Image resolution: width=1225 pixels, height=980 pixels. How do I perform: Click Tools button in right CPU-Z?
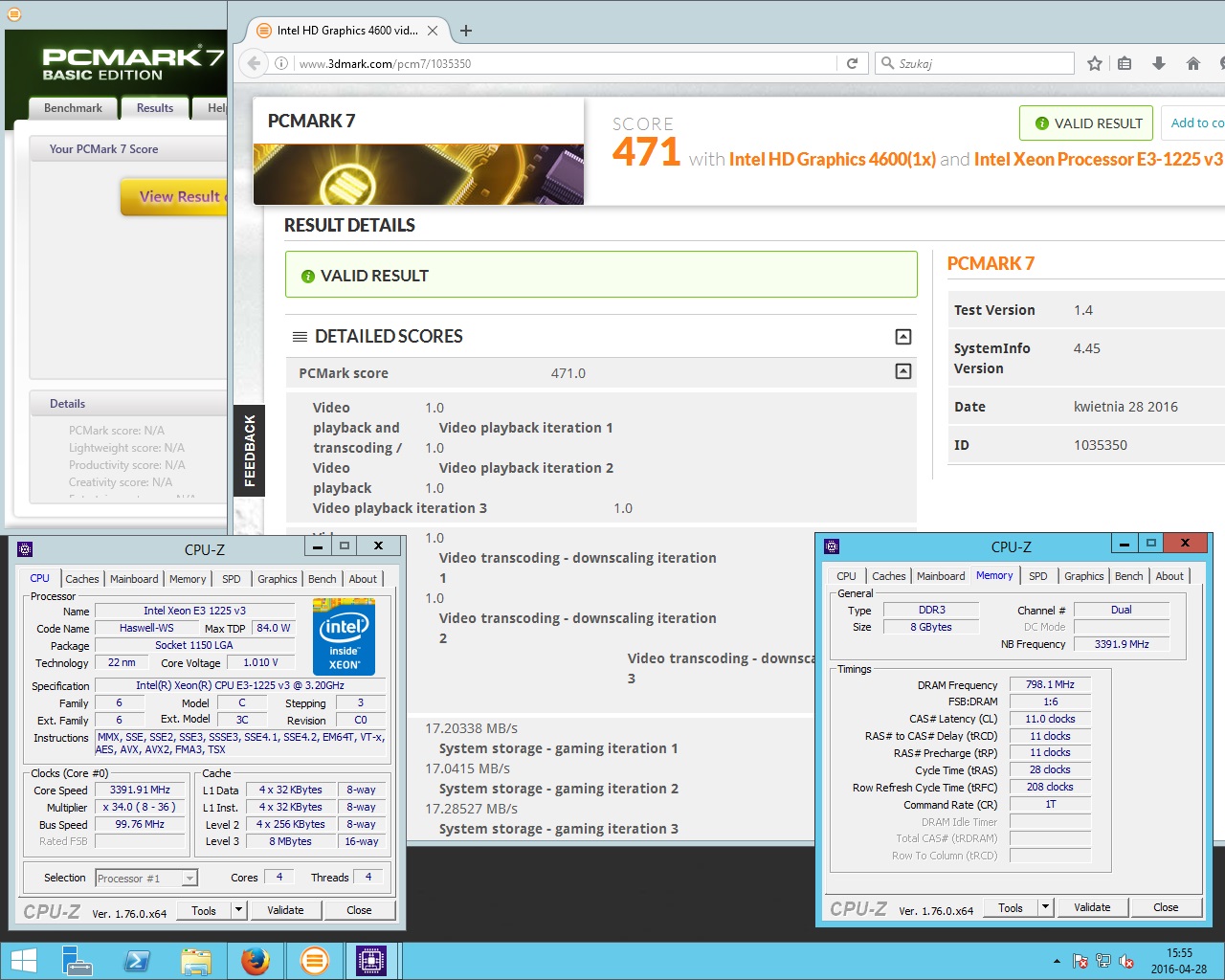[1011, 907]
